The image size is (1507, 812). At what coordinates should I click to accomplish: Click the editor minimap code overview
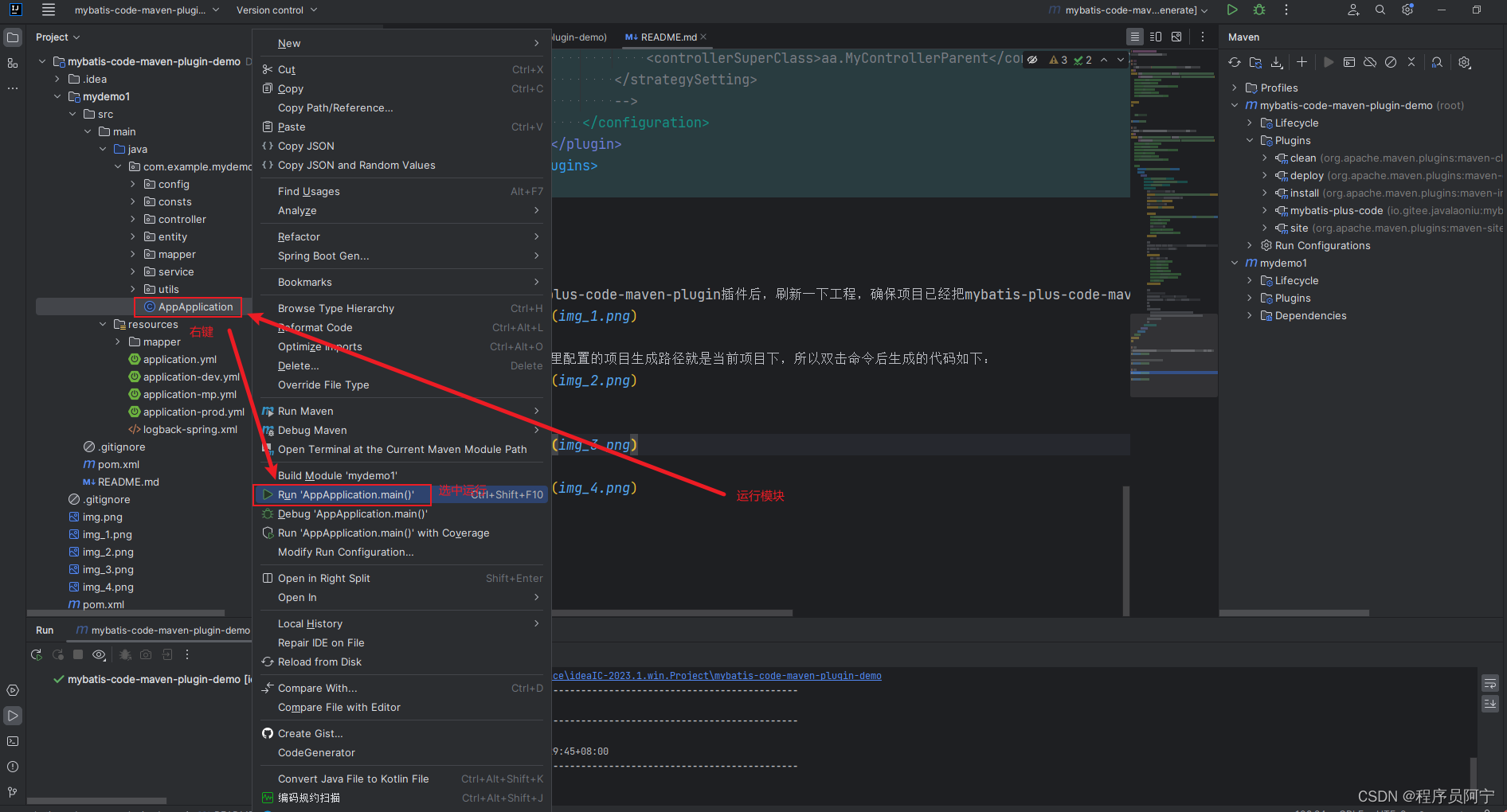click(x=1173, y=223)
